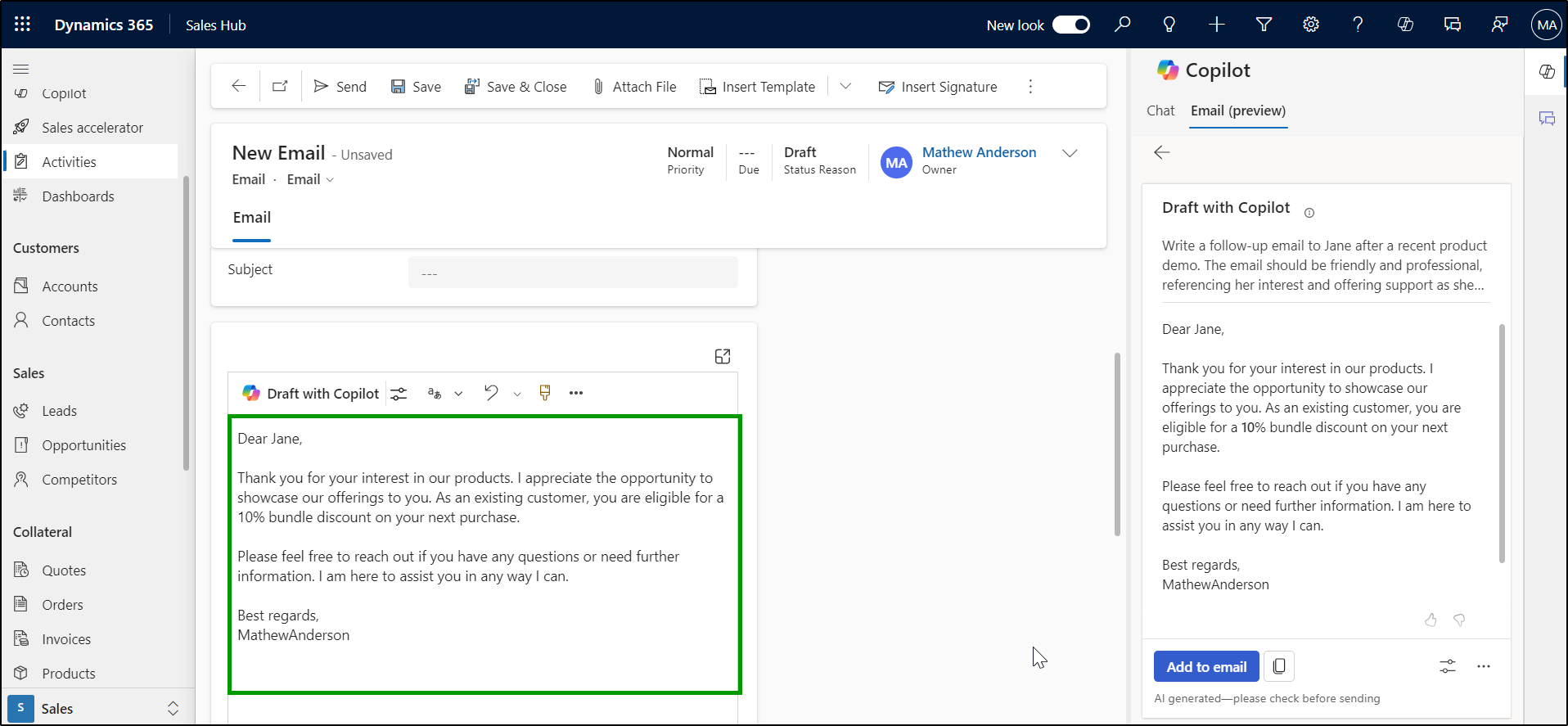Open command bar overflow vertical dots
The image size is (1568, 726).
tap(1030, 87)
